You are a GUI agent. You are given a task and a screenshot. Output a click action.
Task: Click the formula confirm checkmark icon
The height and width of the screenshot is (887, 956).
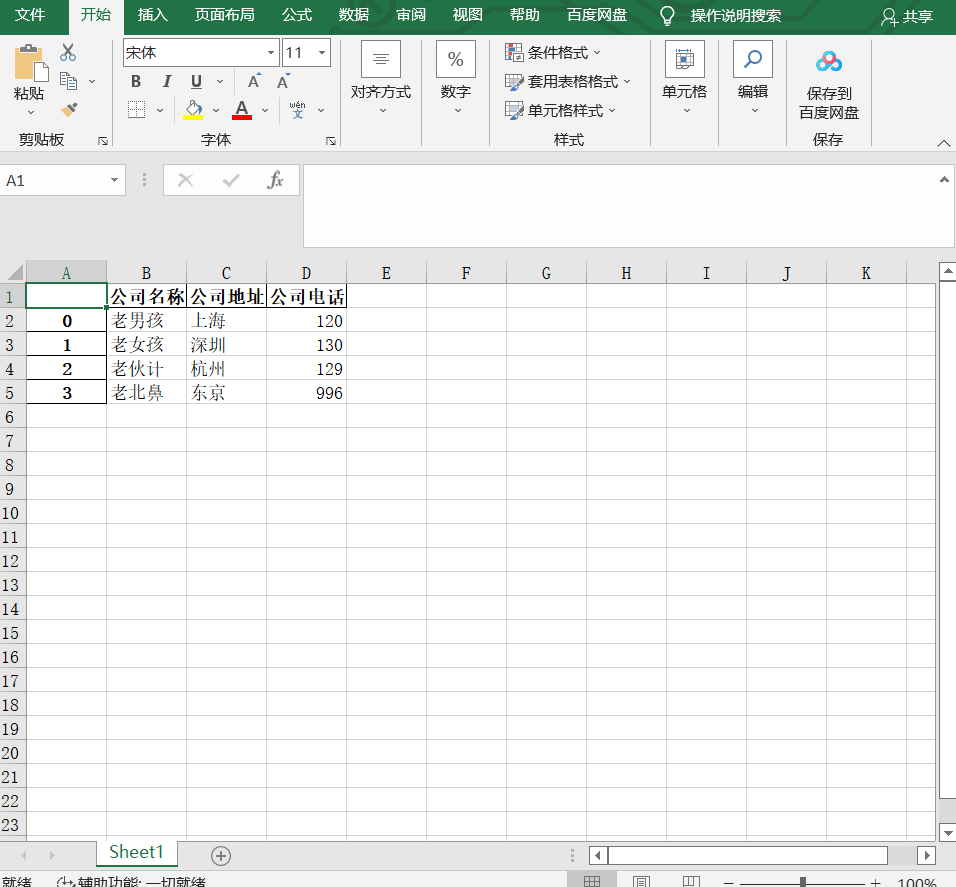click(x=230, y=180)
